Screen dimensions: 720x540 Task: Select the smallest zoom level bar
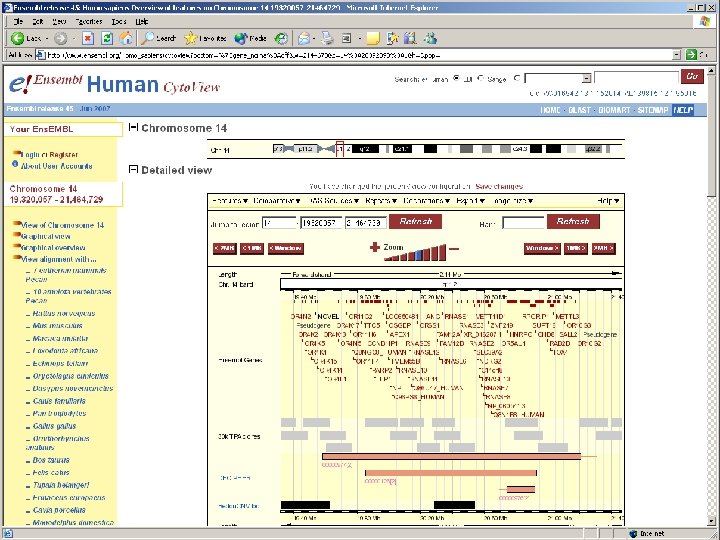387,259
